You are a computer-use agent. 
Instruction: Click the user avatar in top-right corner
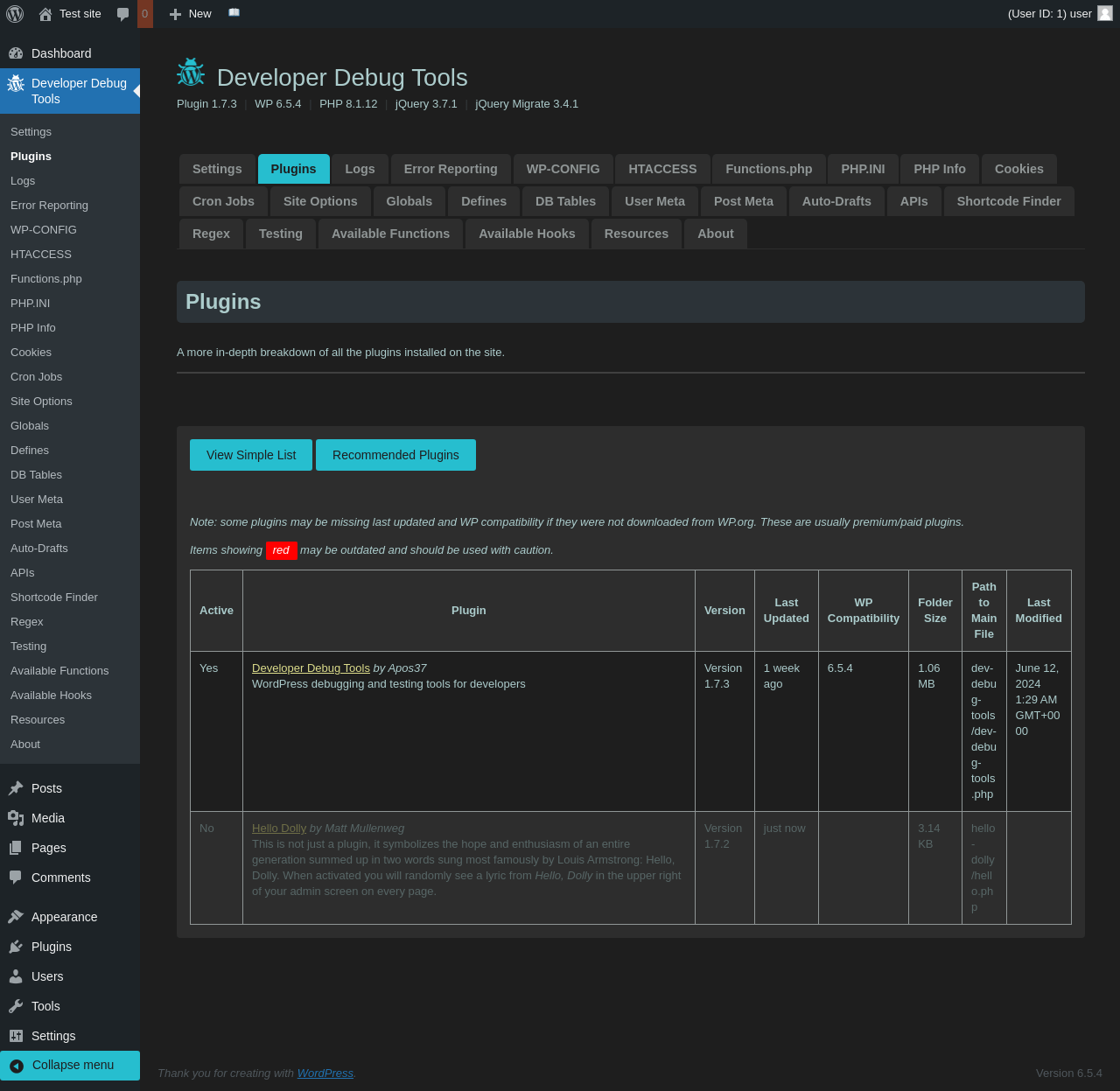pyautogui.click(x=1105, y=13)
